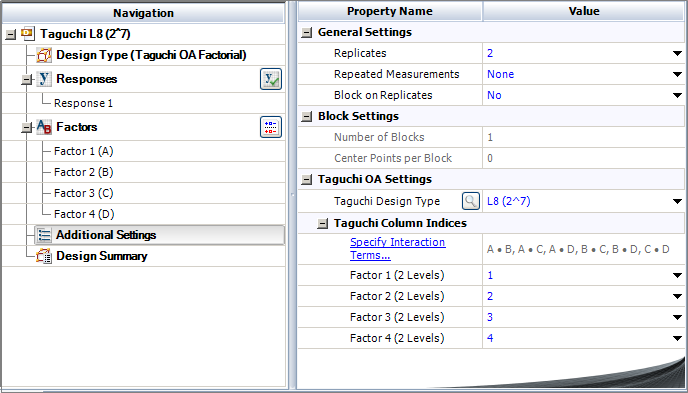
Task: Click the Taguchi L8 root folder icon
Action: click(x=28, y=33)
